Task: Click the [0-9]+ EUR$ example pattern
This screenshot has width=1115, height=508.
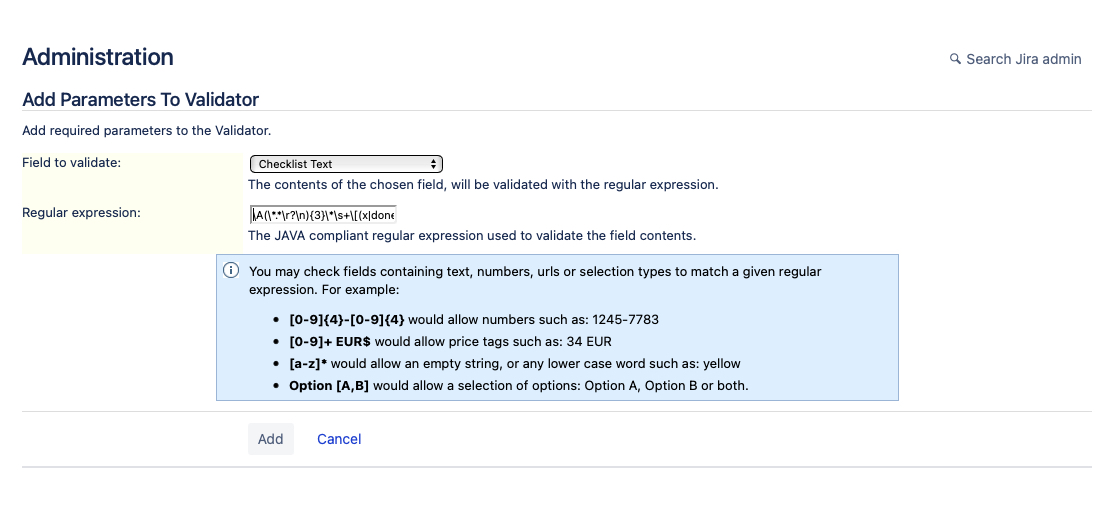Action: [x=329, y=342]
